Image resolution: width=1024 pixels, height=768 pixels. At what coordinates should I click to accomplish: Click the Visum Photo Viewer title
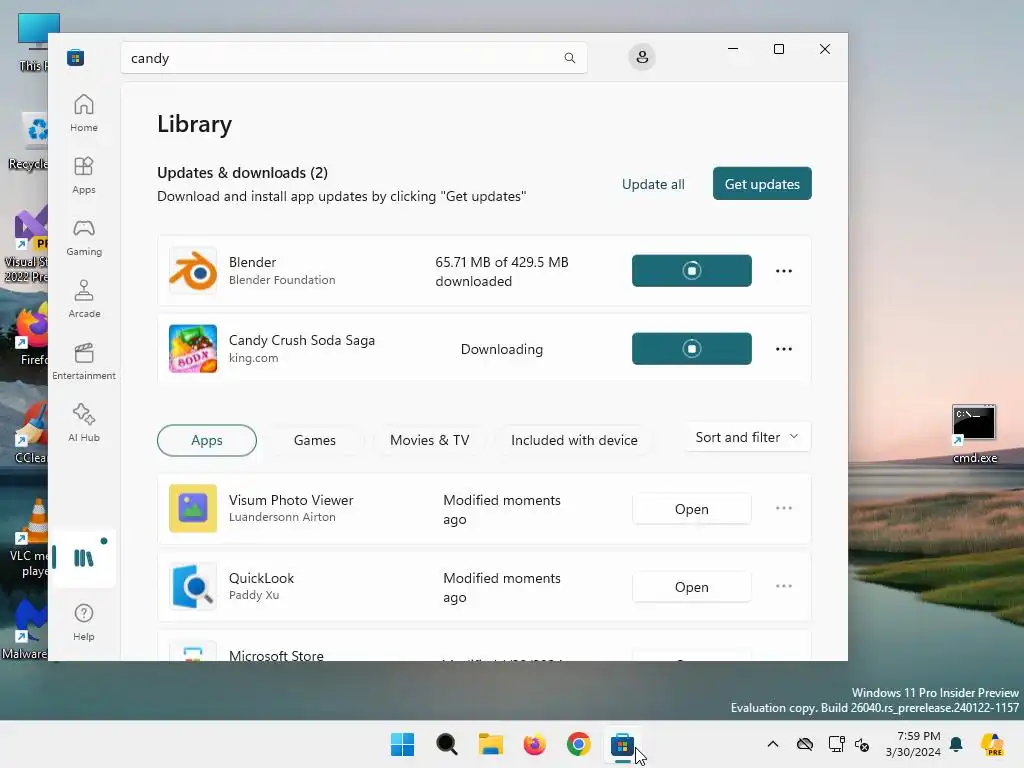(x=291, y=500)
